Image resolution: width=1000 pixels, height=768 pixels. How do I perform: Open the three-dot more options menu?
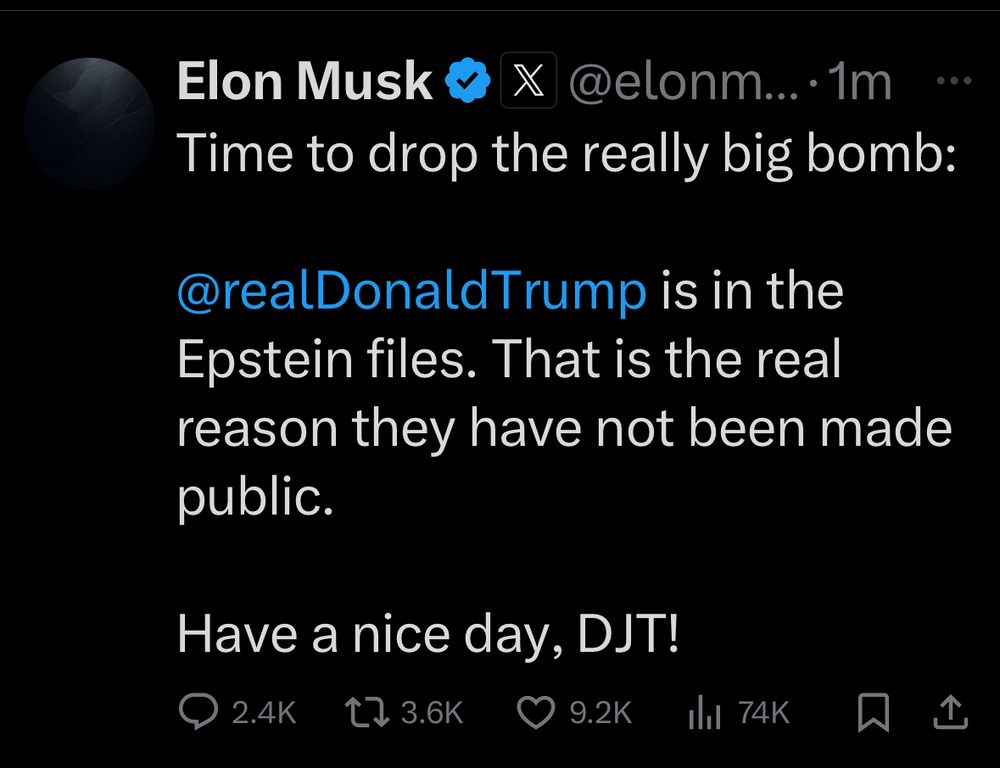point(954,81)
